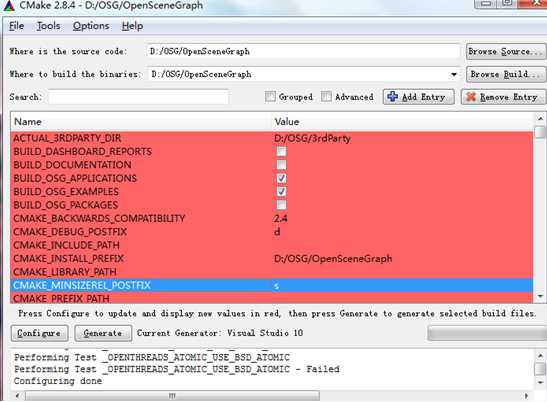The image size is (547, 402).
Task: Click the variable list scroll up arrow
Action: [540, 119]
